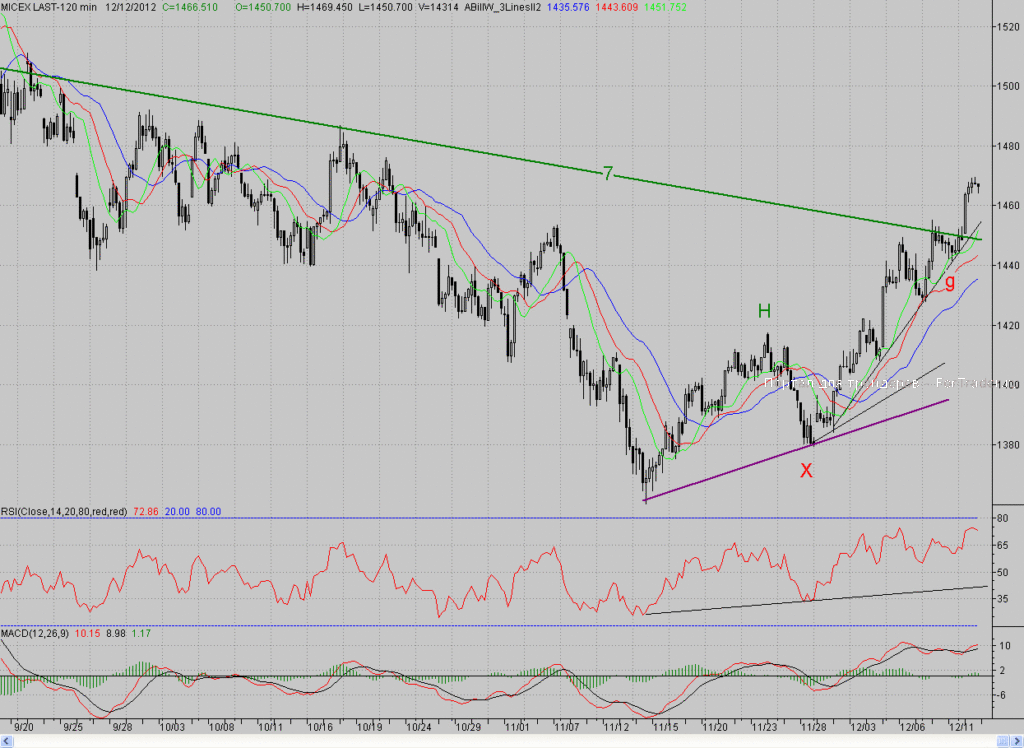Click the 10/03 date axis label
This screenshot has height=748, width=1024.
172,726
